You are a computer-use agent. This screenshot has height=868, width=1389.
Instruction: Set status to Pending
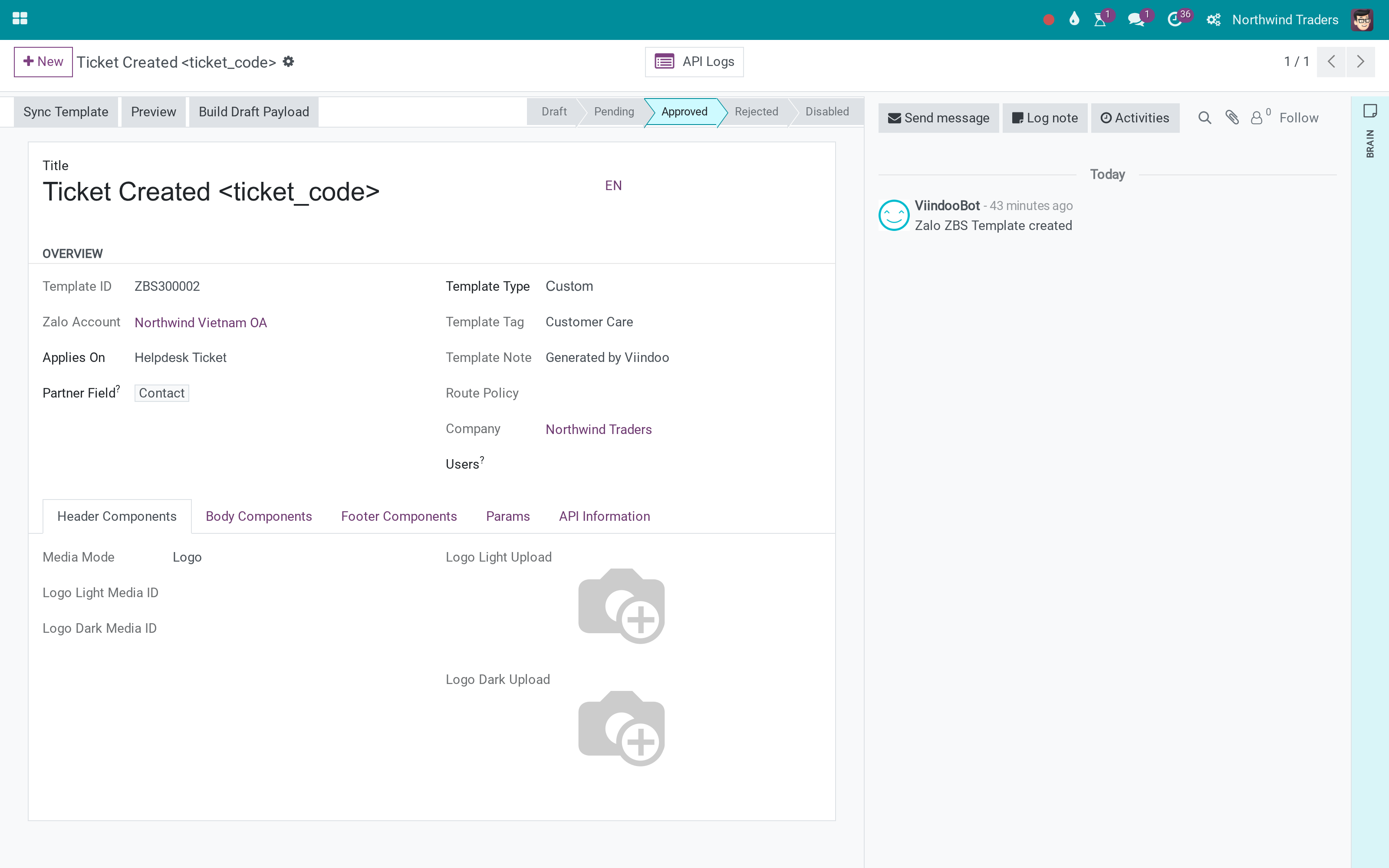coord(614,112)
